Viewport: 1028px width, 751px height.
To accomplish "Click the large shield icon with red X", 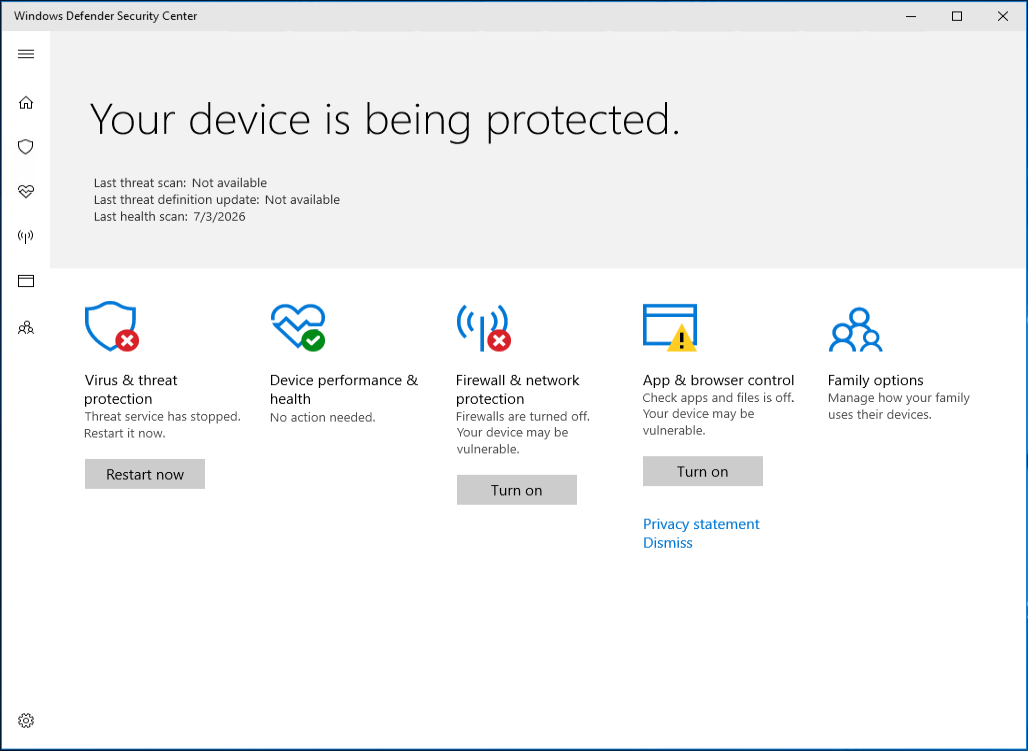I will [x=112, y=327].
